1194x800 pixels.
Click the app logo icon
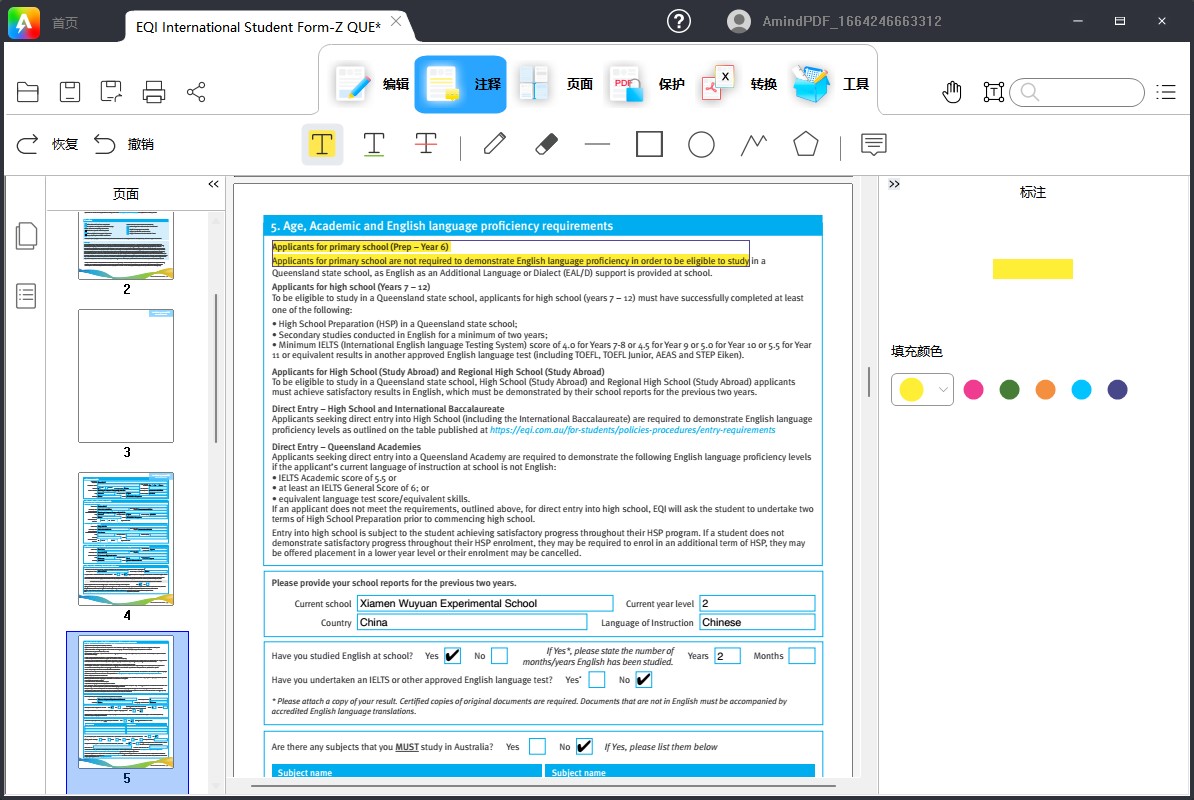tap(24, 23)
